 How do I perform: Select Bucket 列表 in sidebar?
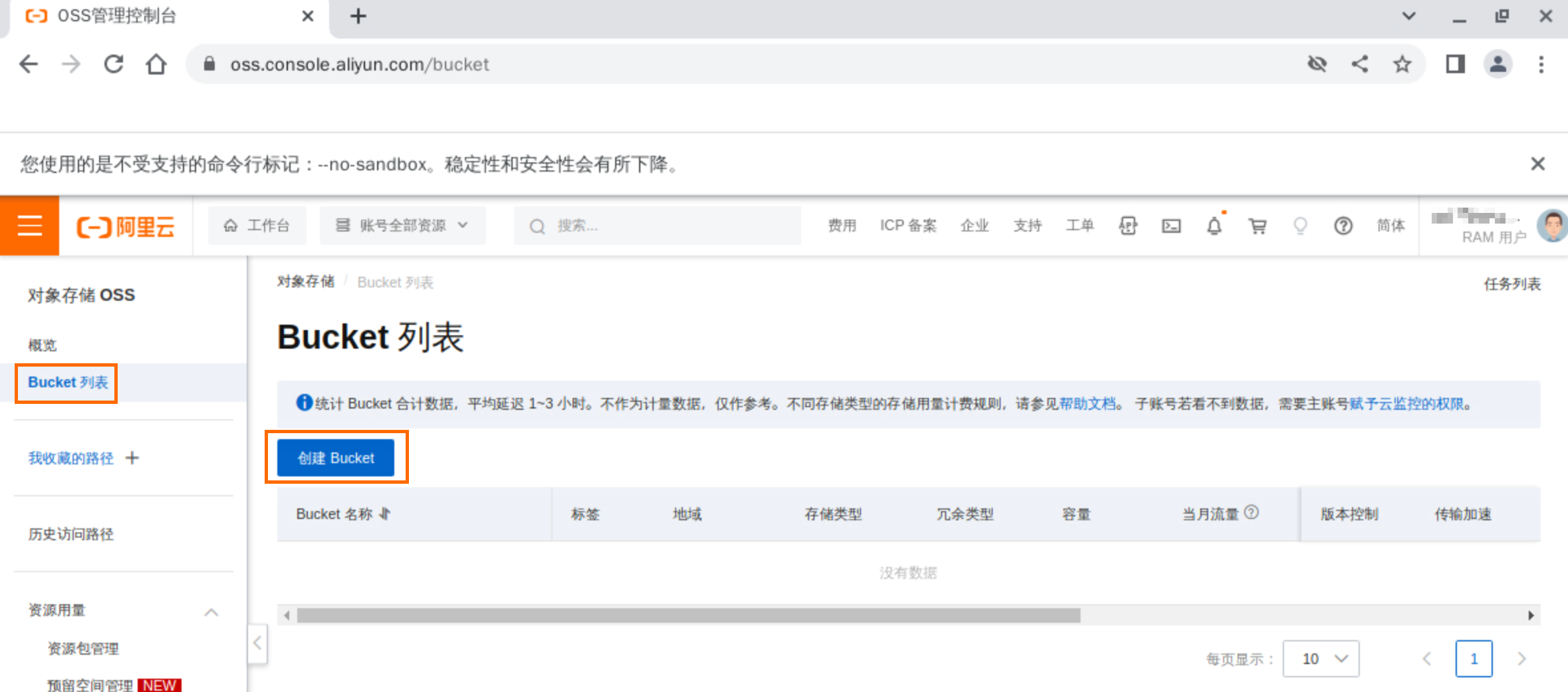click(x=68, y=383)
